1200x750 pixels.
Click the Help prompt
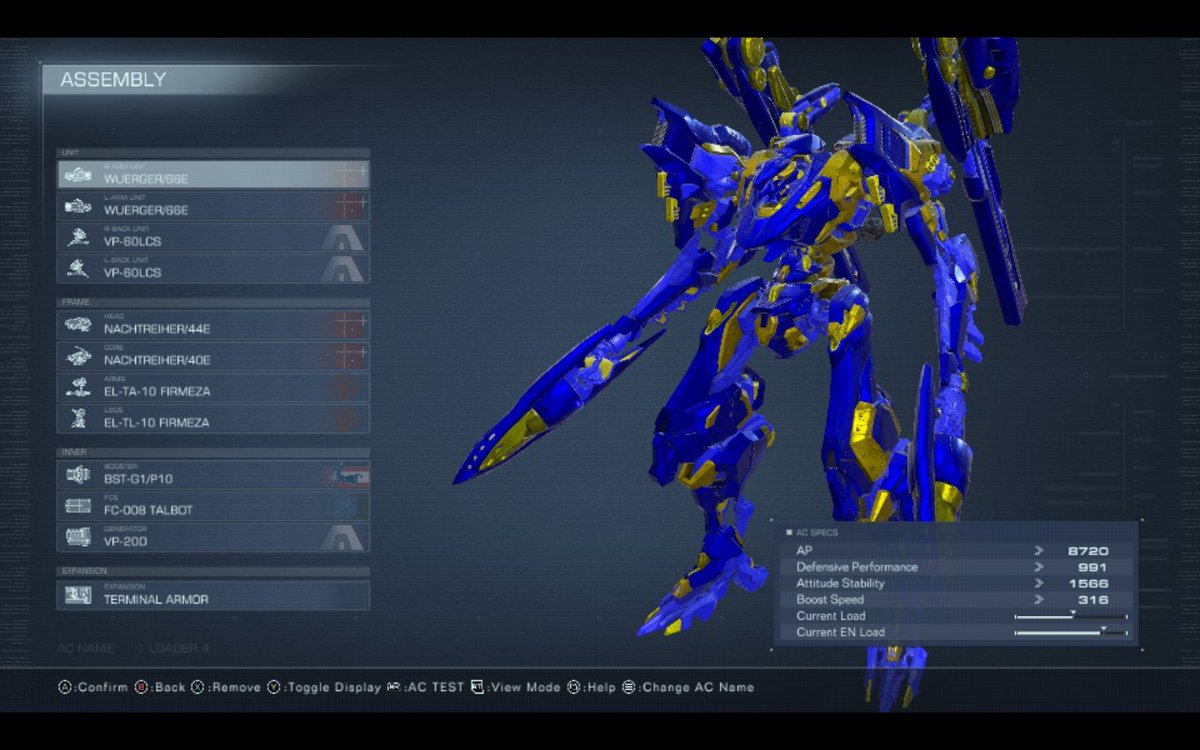[x=591, y=687]
